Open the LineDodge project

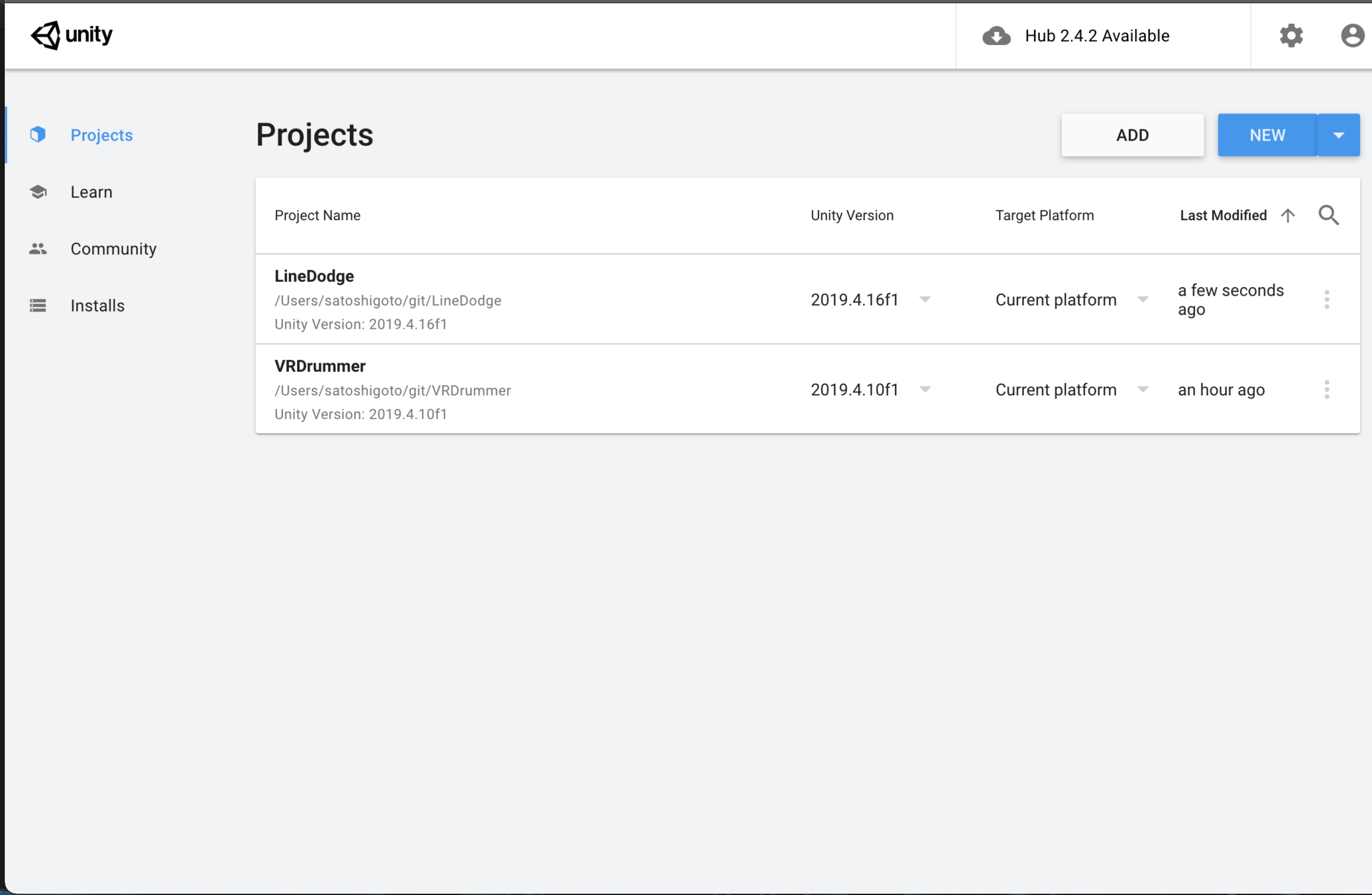(314, 276)
